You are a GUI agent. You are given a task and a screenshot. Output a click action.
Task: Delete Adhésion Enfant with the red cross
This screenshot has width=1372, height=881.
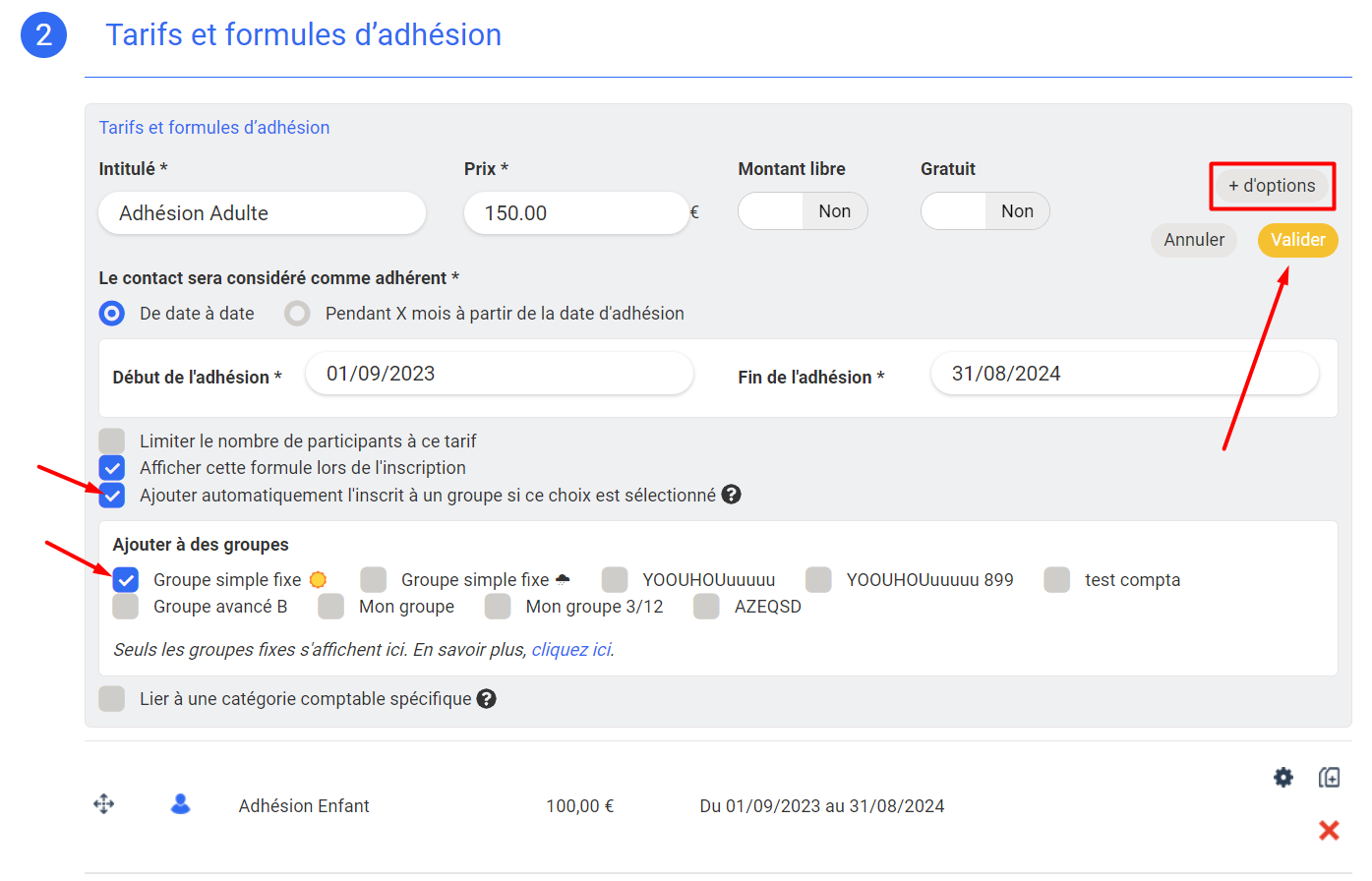1329,830
